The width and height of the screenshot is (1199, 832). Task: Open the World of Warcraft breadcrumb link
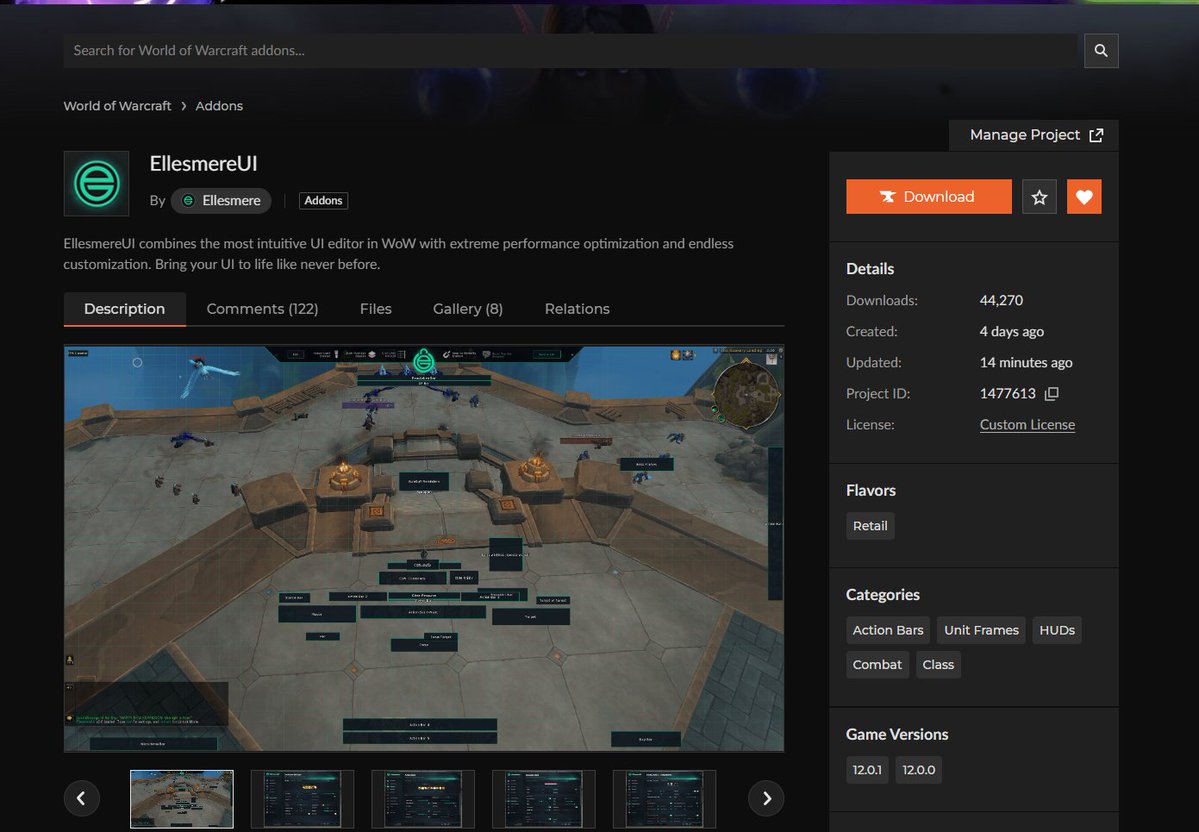pyautogui.click(x=117, y=106)
